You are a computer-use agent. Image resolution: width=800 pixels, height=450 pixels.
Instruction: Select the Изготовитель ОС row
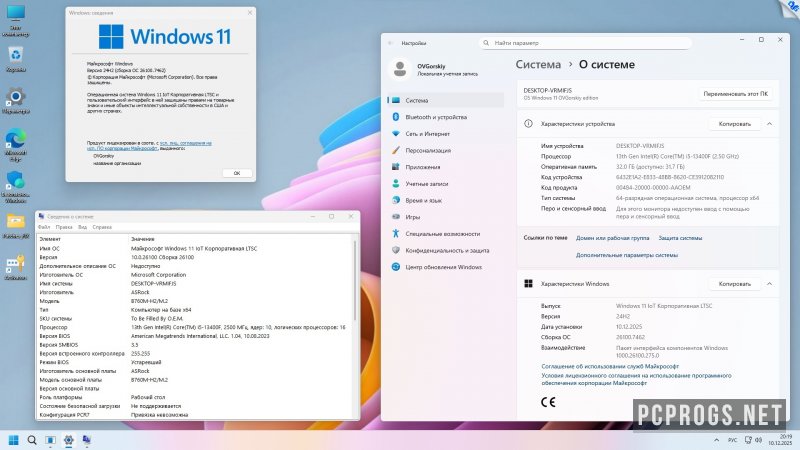coord(194,274)
